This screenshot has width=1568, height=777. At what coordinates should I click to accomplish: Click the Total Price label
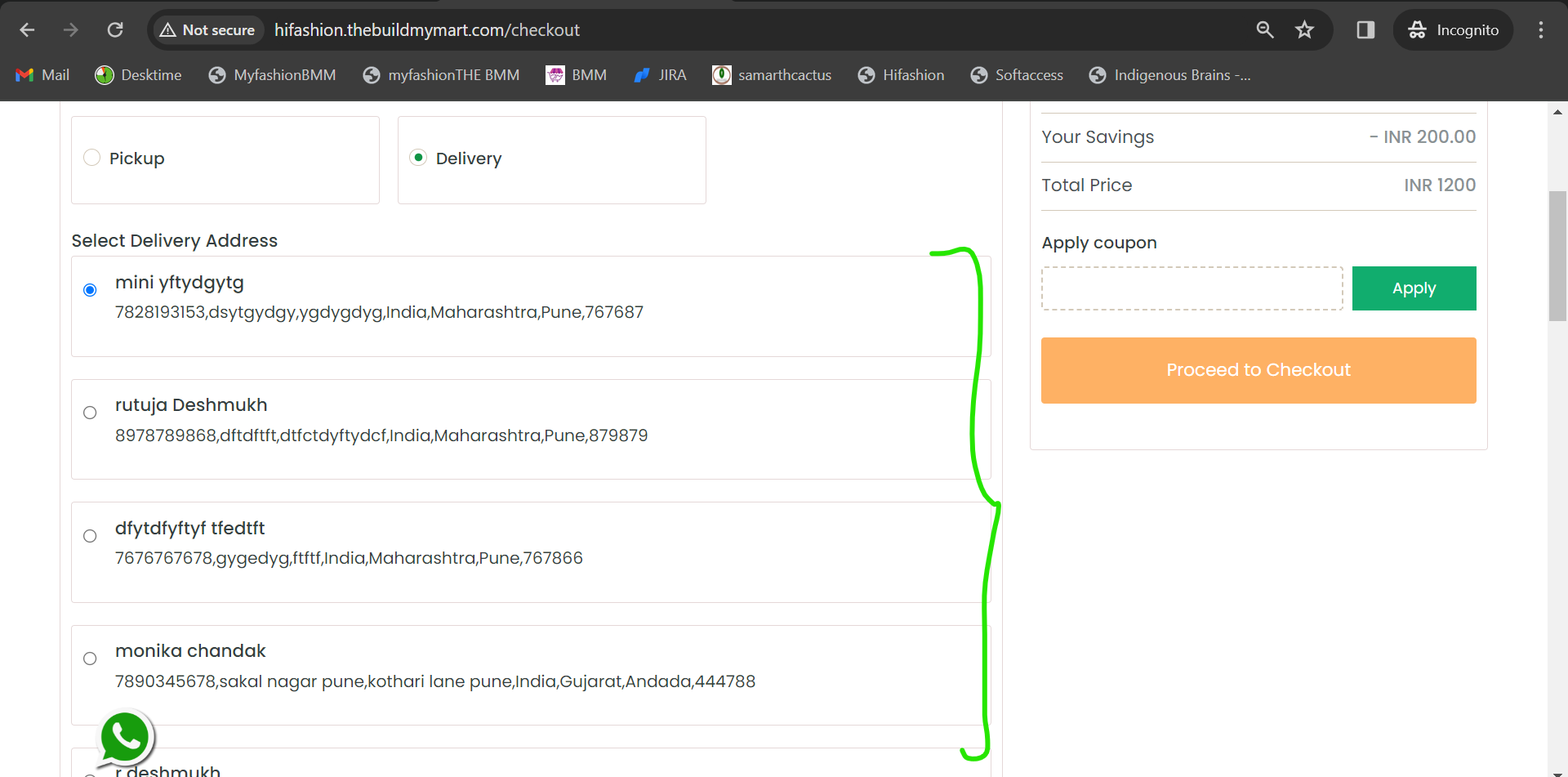coord(1087,185)
